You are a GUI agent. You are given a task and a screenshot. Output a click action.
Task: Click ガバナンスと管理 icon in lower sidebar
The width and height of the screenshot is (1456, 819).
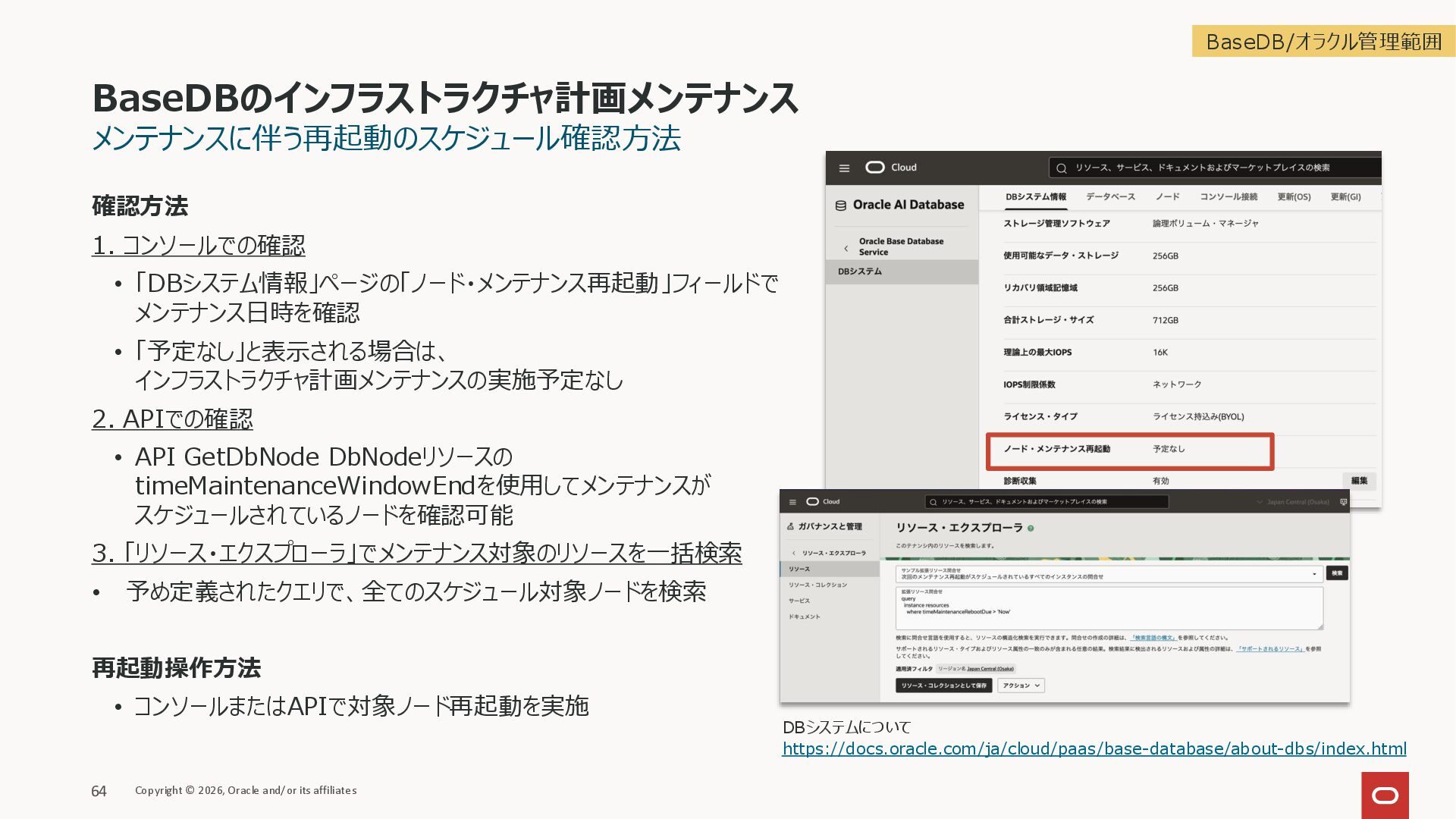(790, 526)
